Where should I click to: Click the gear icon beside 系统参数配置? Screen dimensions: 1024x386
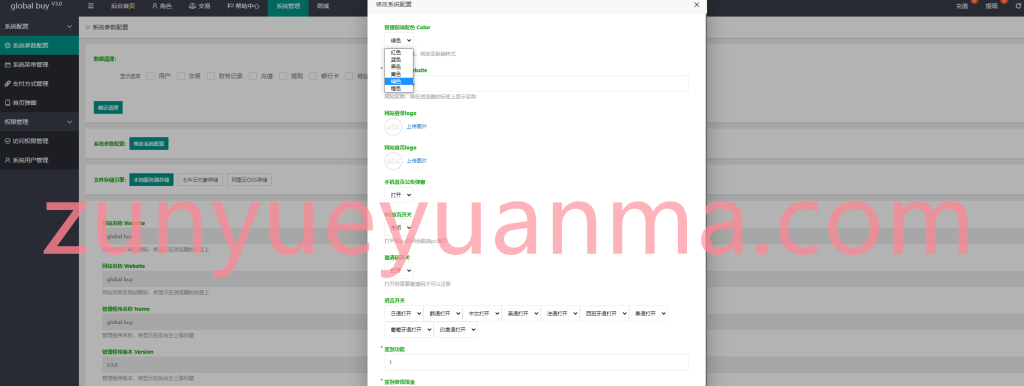coord(7,46)
